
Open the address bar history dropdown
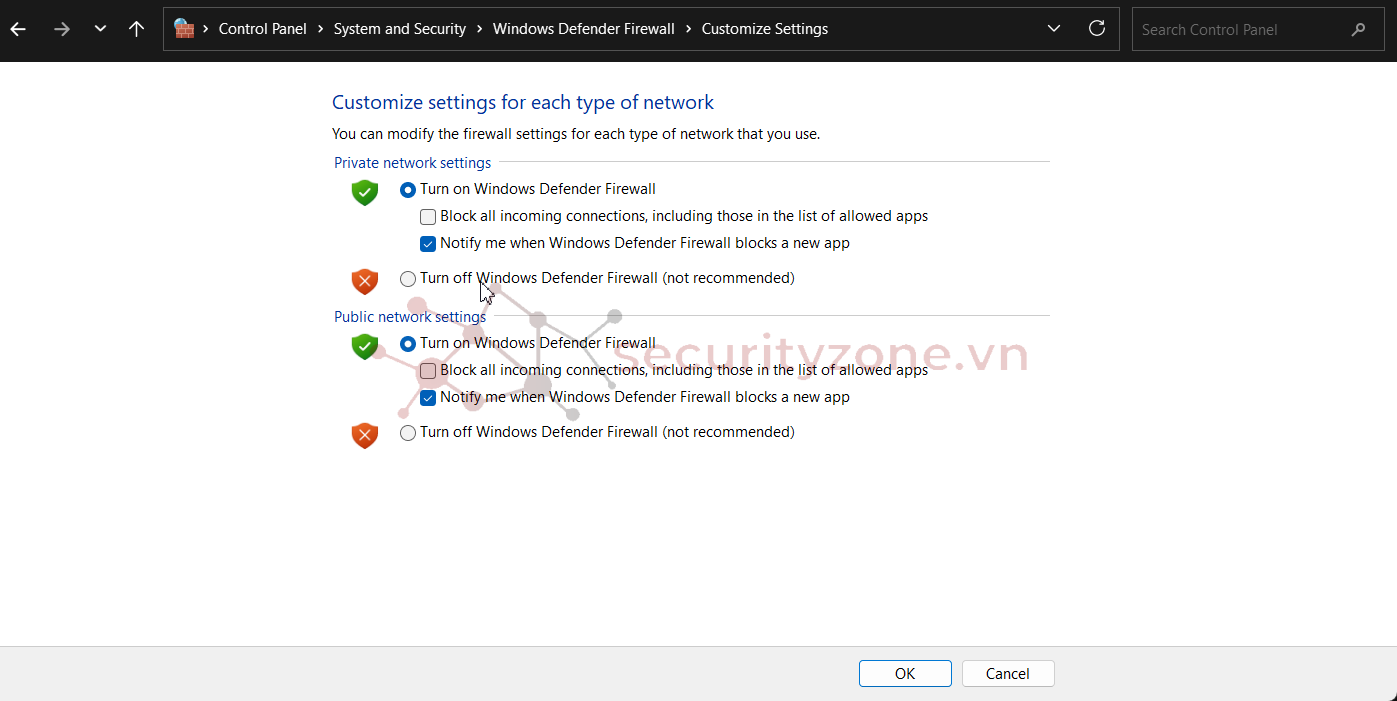(1054, 29)
